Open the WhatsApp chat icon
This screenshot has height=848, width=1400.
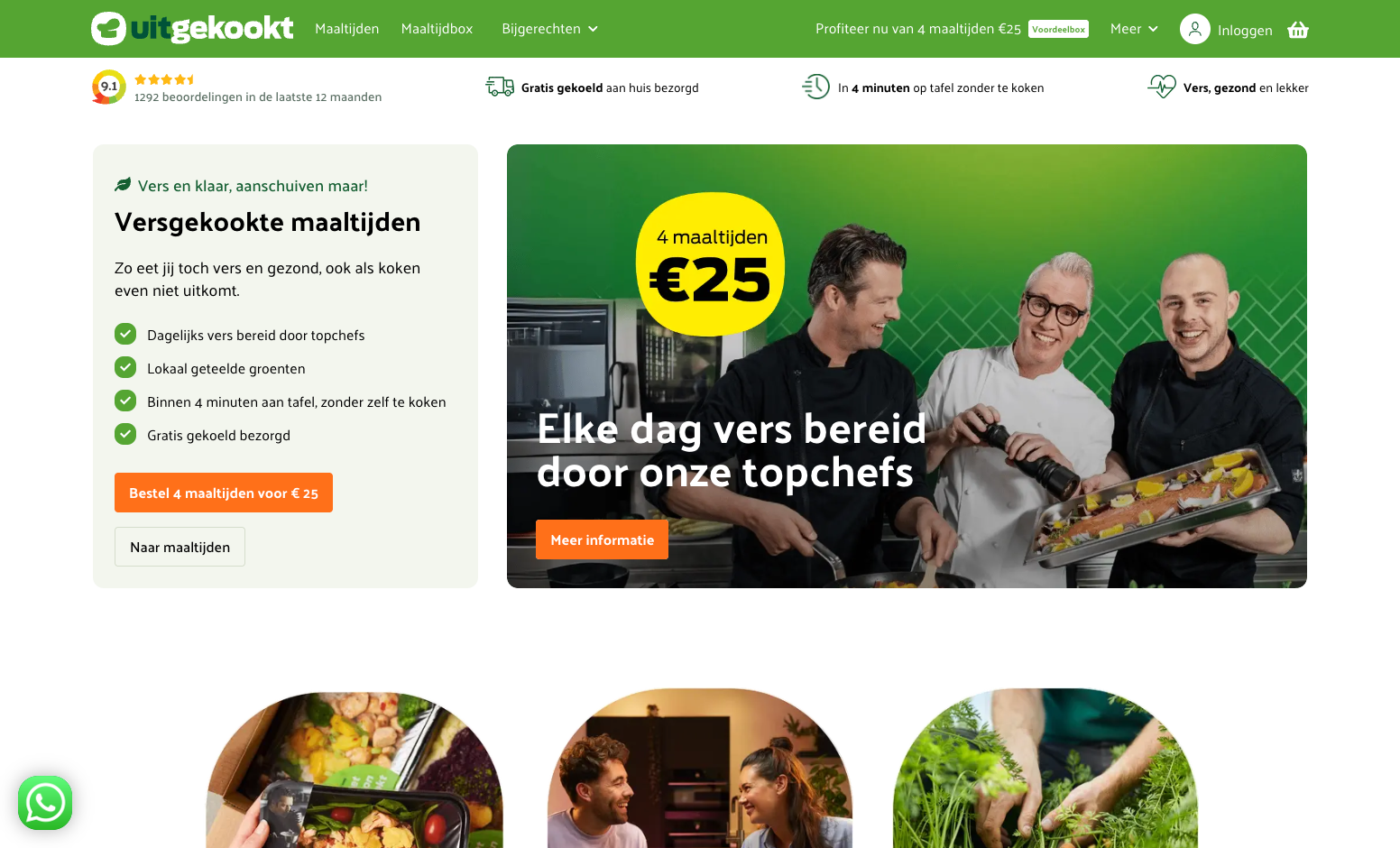[45, 803]
